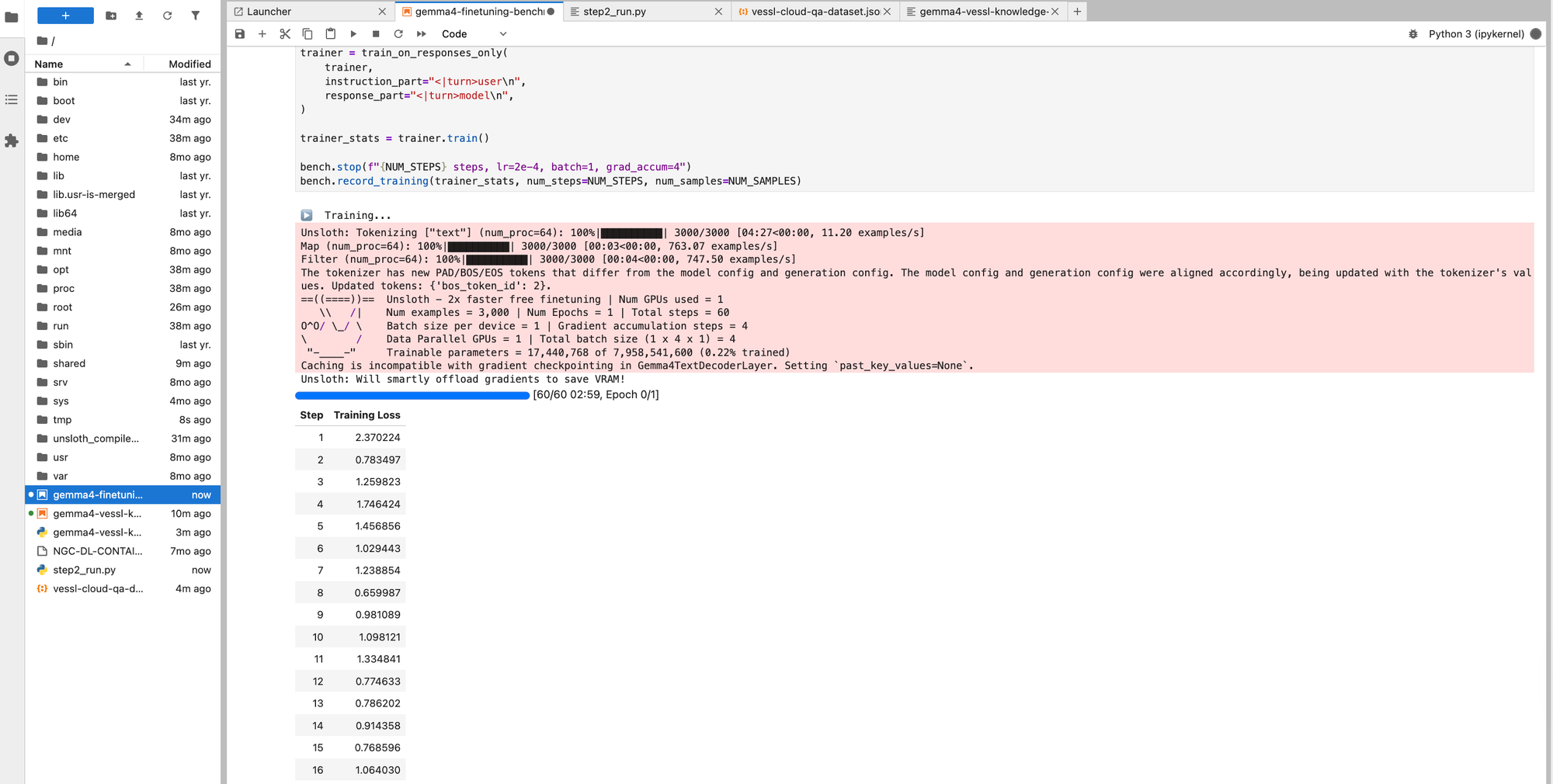
Task: Show Running Terminals and Kernels panel
Action: pos(12,58)
